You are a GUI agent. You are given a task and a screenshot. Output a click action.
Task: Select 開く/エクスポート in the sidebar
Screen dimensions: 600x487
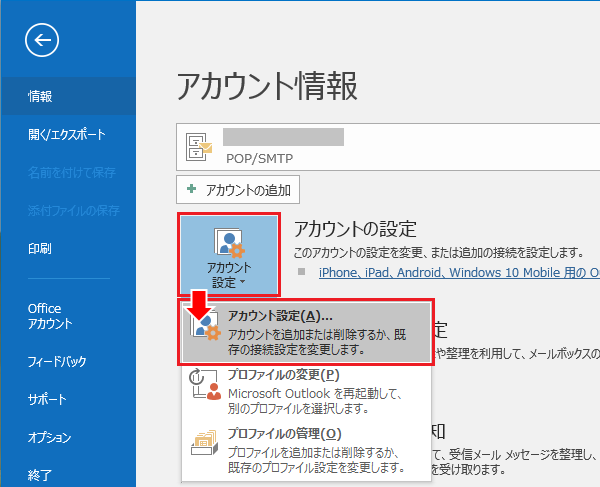tap(67, 135)
